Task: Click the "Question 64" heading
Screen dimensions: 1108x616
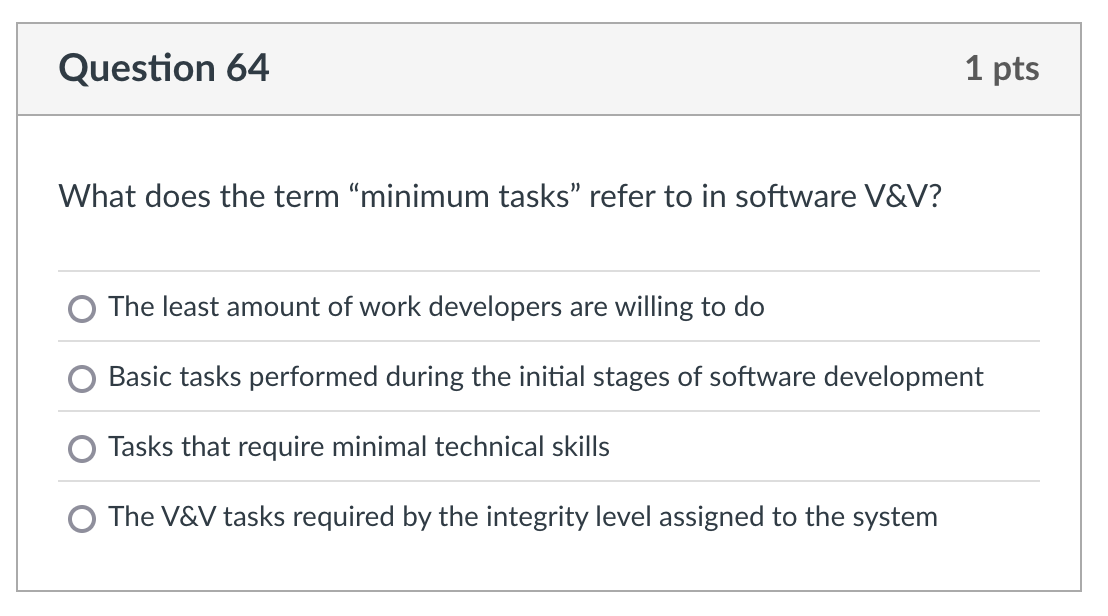Action: coord(167,68)
